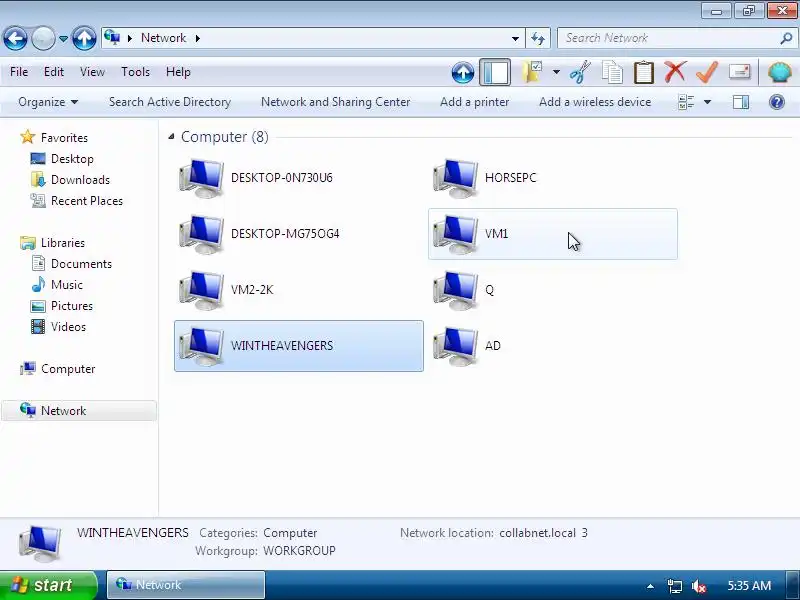800x600 pixels.
Task: Click Favorites in the navigation pane
Action: 64,138
